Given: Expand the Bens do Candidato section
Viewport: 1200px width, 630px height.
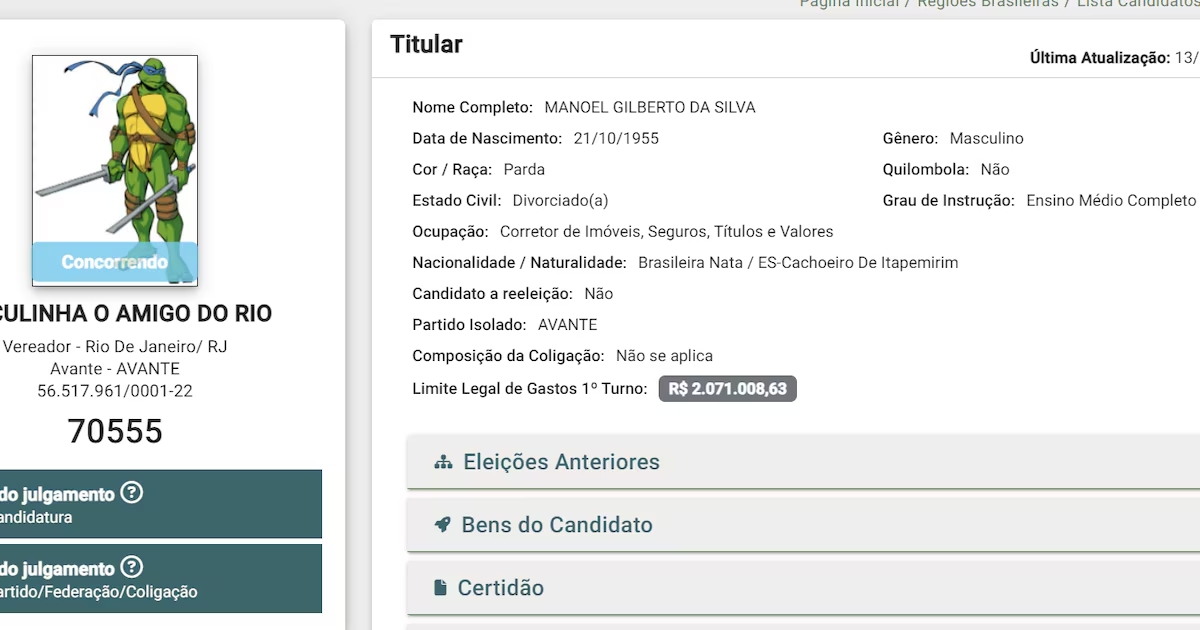Looking at the screenshot, I should coord(803,525).
